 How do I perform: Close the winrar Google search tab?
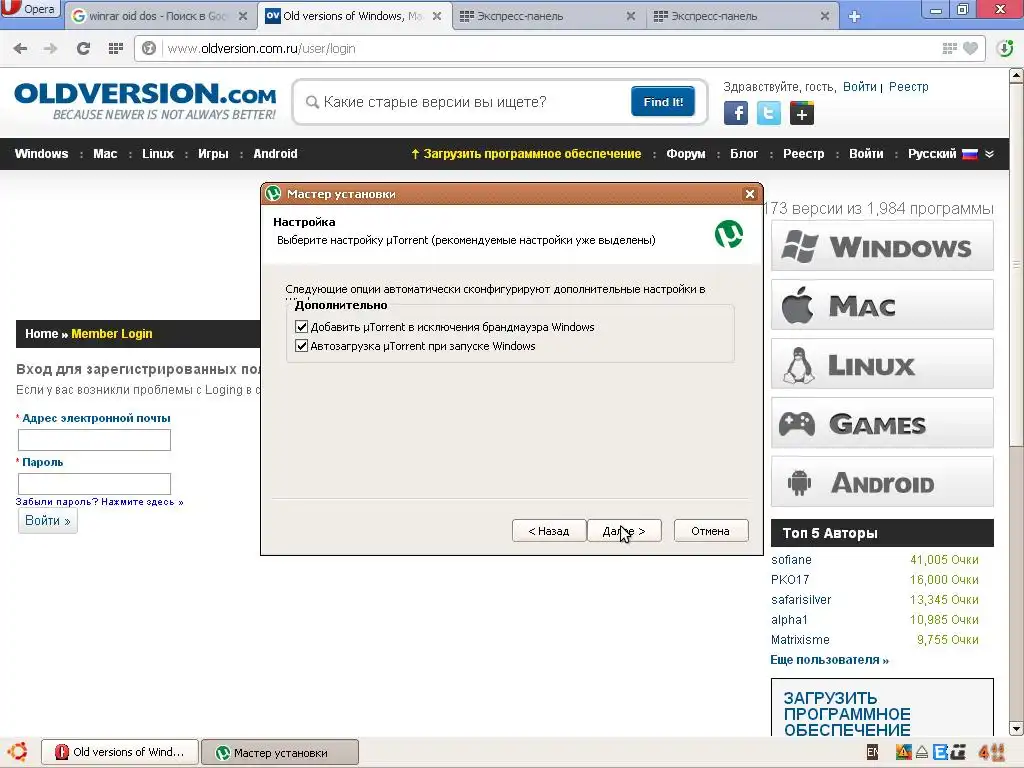coord(242,16)
